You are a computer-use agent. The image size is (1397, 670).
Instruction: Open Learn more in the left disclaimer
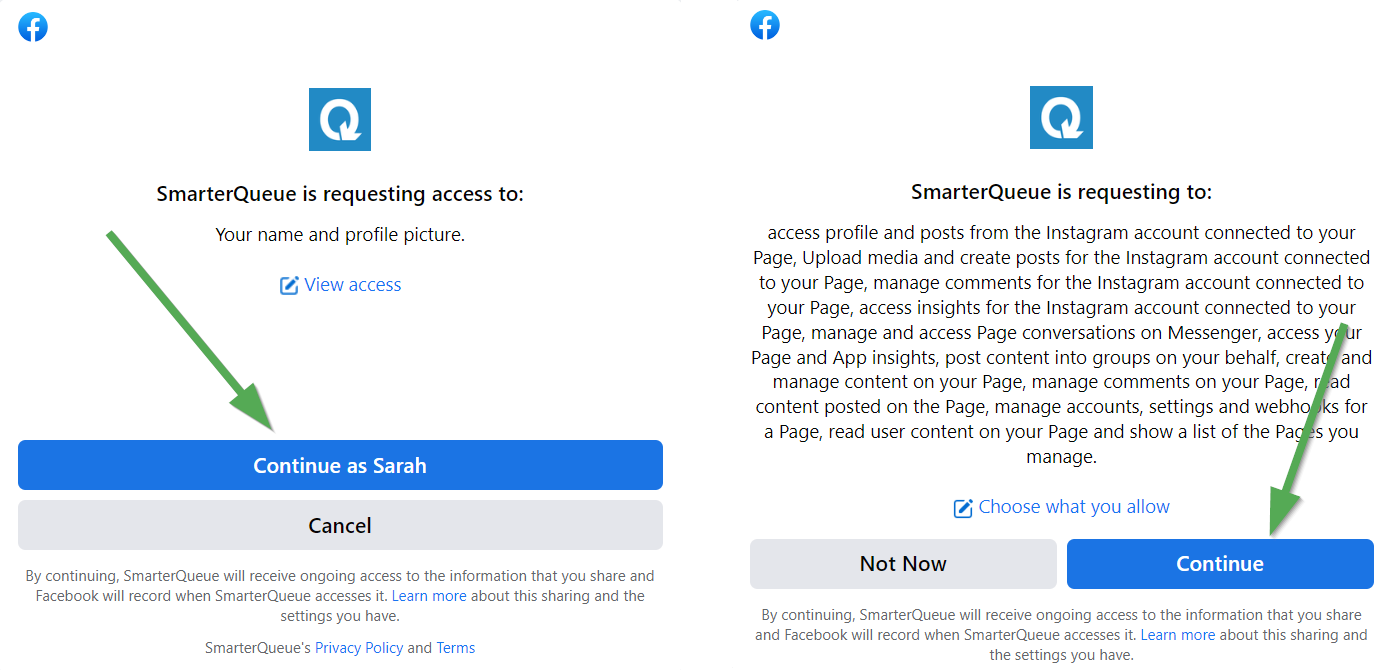coord(429,595)
